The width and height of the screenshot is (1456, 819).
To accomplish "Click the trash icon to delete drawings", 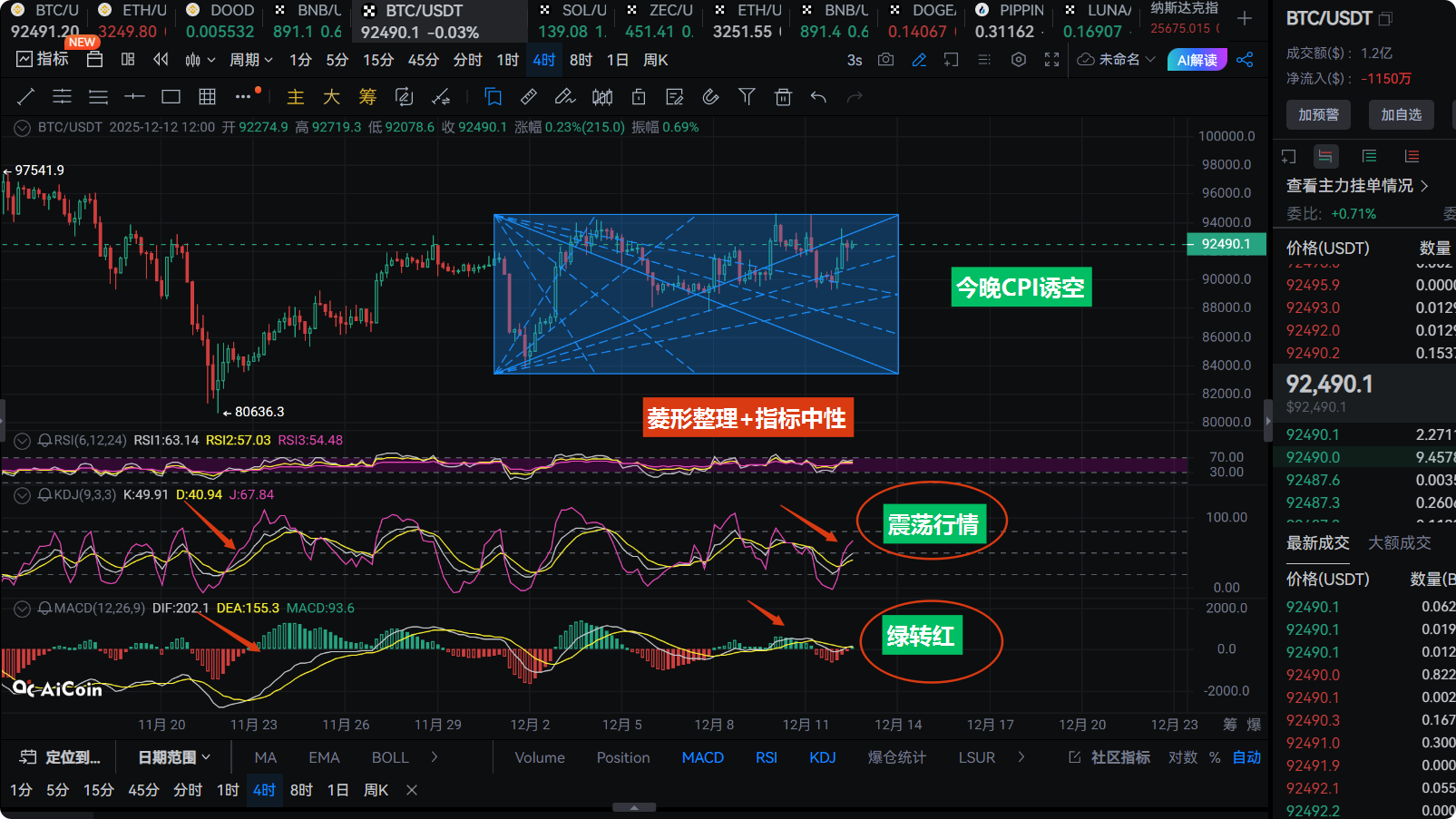I will coord(783,97).
